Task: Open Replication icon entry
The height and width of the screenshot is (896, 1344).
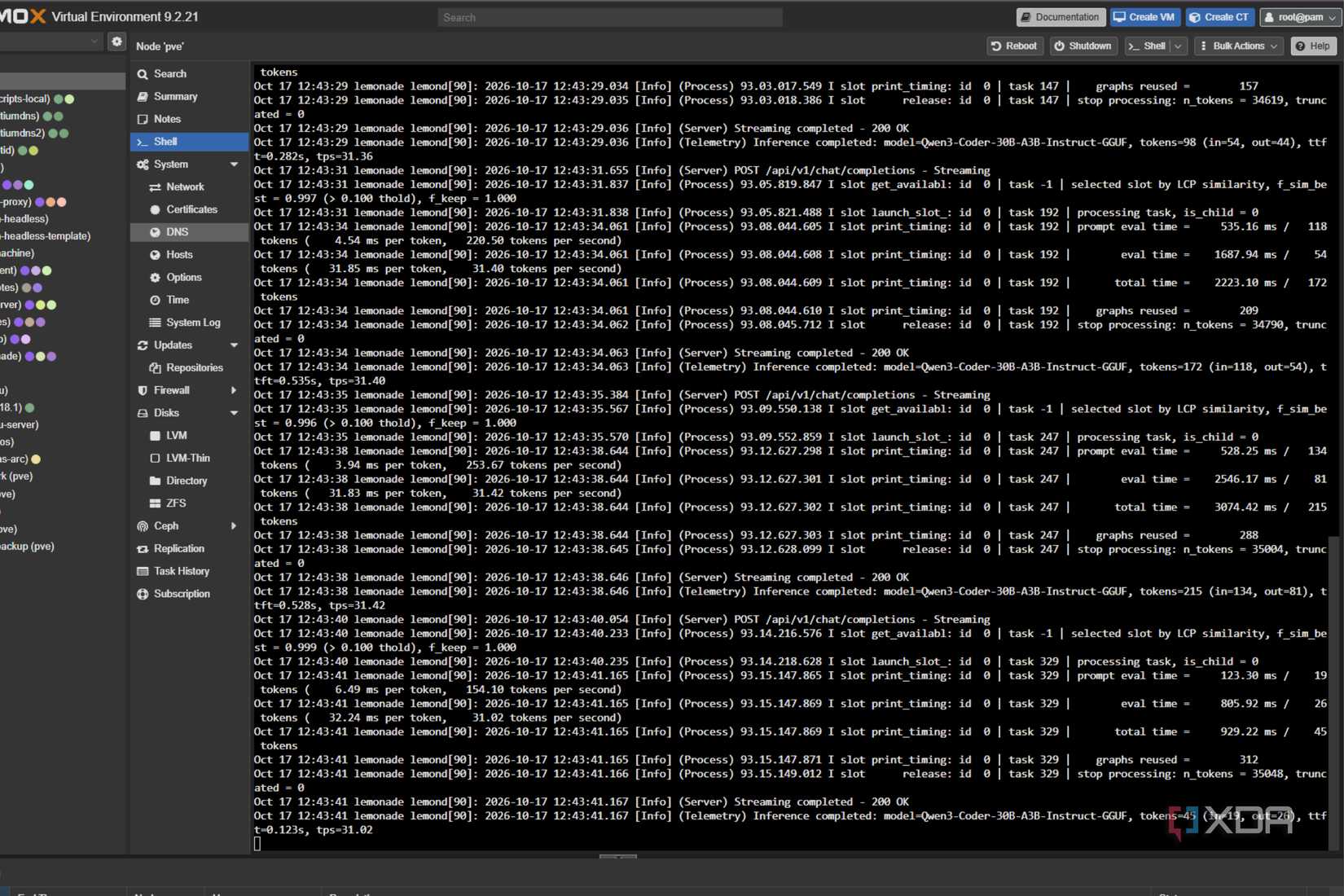Action: click(x=143, y=549)
